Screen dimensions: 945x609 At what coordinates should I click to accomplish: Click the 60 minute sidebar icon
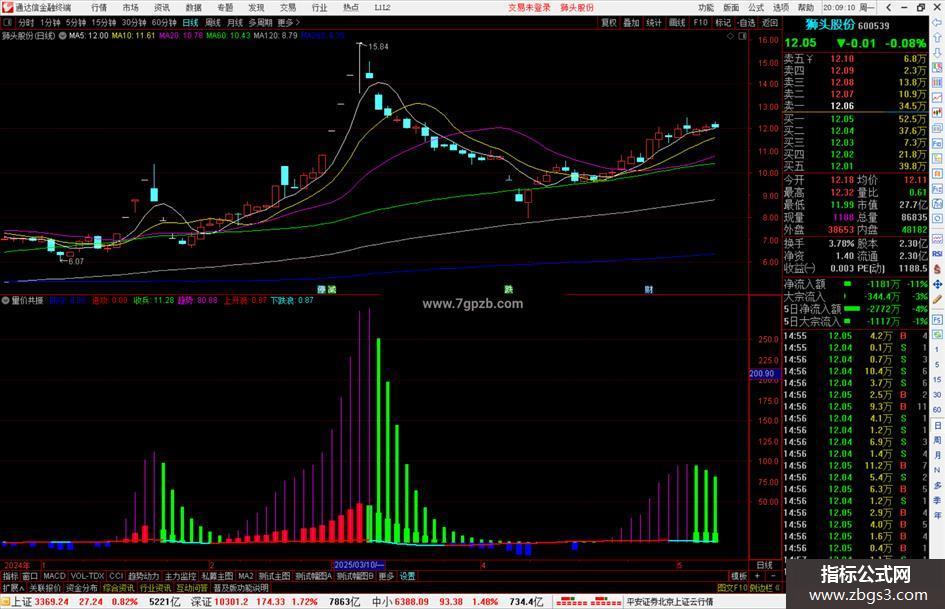pyautogui.click(x=937, y=410)
